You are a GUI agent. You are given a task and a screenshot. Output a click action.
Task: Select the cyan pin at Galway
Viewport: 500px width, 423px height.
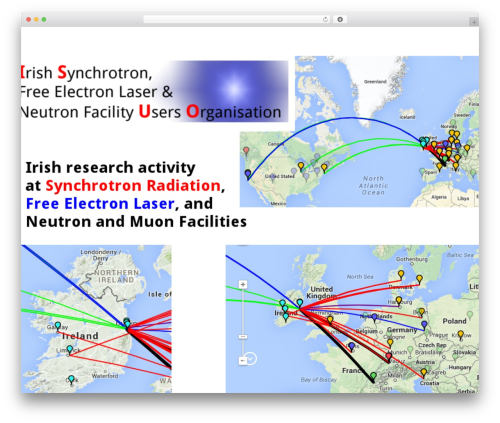pyautogui.click(x=58, y=326)
